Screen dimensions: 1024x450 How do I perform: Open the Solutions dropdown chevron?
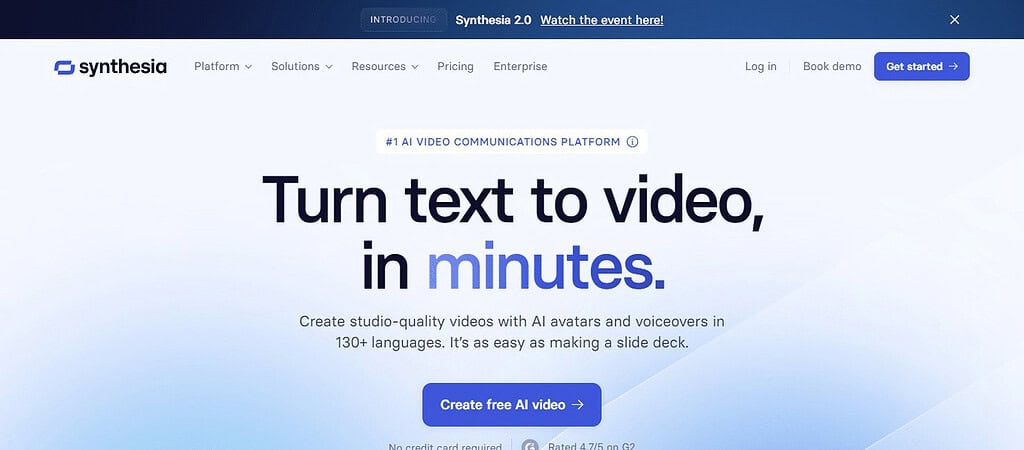[329, 67]
